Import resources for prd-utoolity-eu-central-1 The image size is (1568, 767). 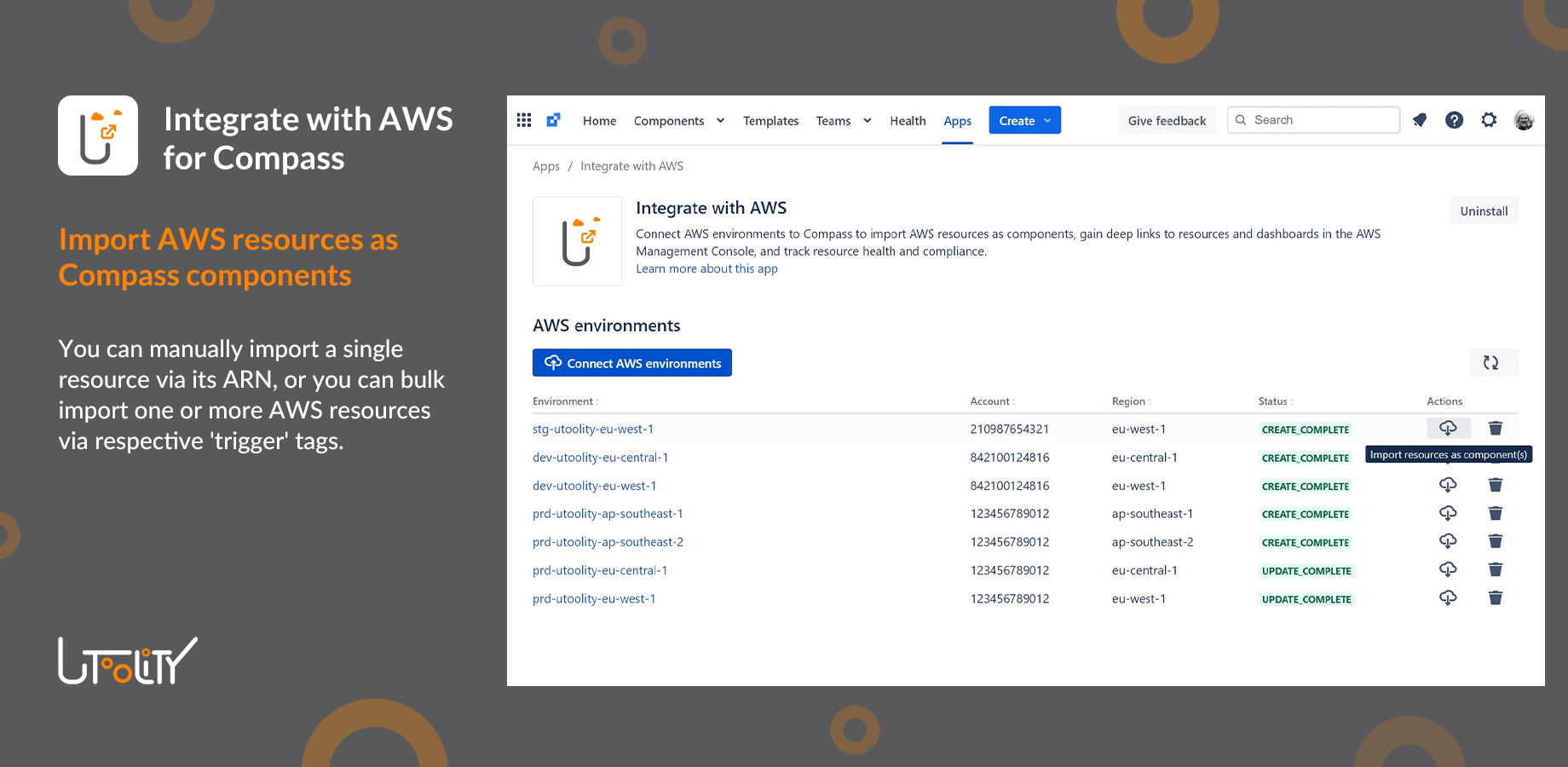[x=1448, y=569]
